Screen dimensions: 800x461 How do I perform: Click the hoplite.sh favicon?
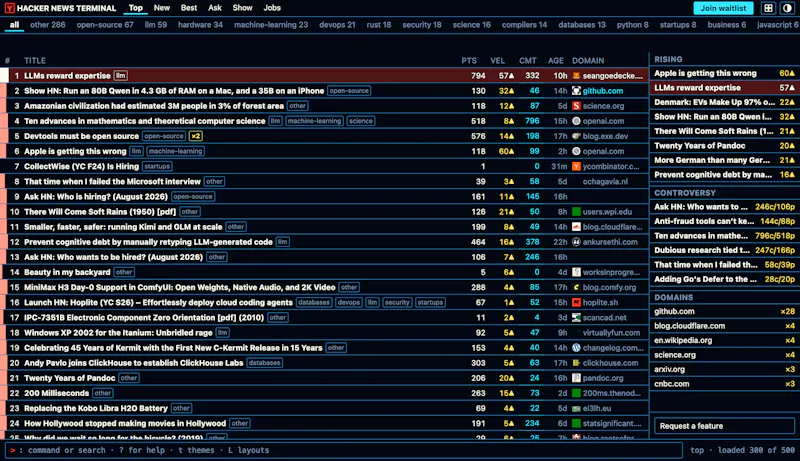coord(576,302)
